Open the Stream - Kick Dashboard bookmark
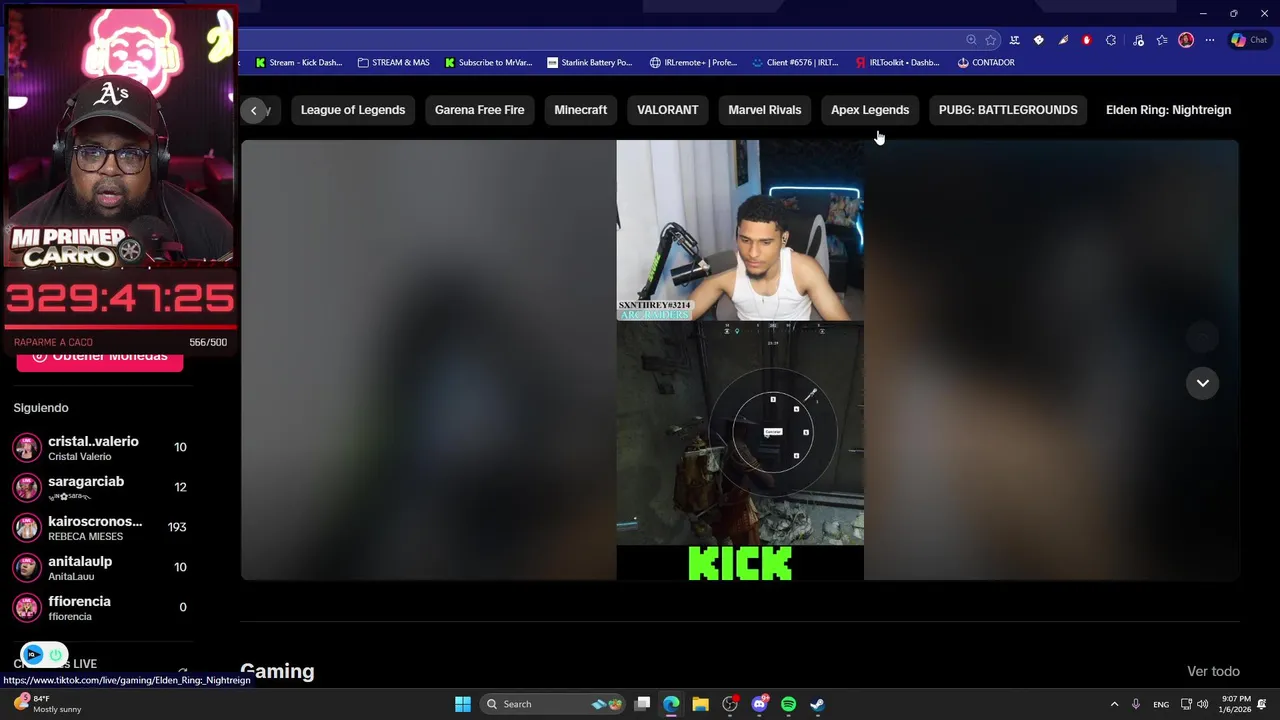 (298, 62)
